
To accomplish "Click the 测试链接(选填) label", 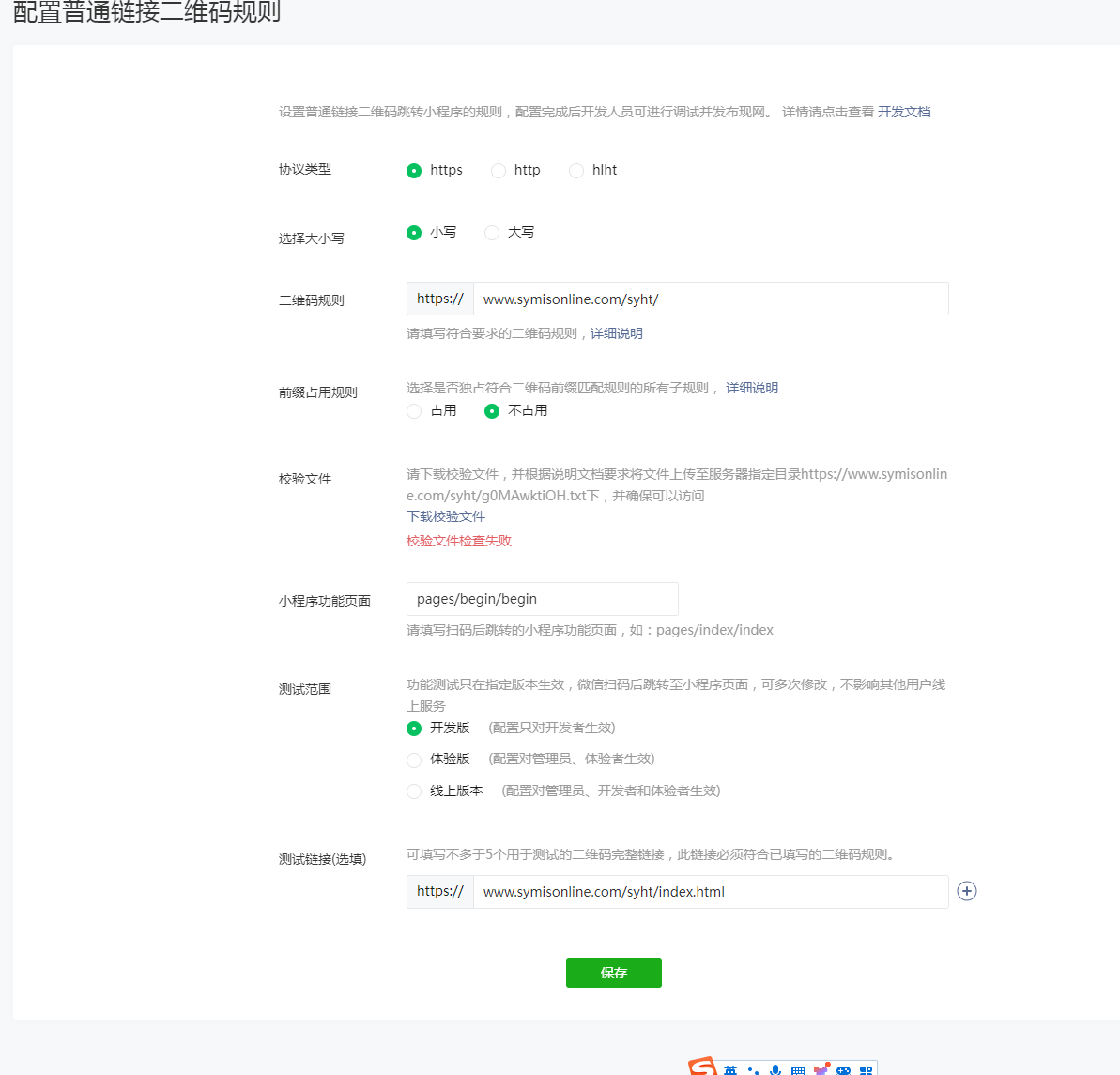I will [322, 859].
